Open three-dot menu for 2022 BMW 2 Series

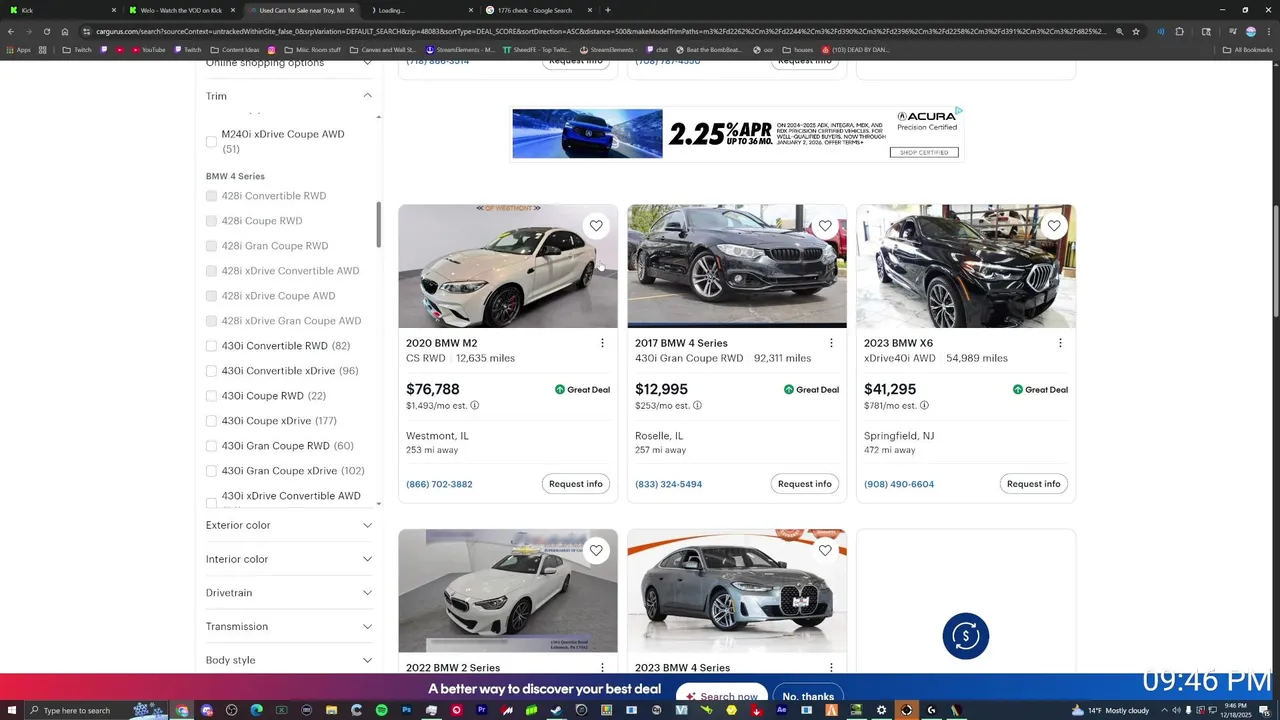(602, 667)
